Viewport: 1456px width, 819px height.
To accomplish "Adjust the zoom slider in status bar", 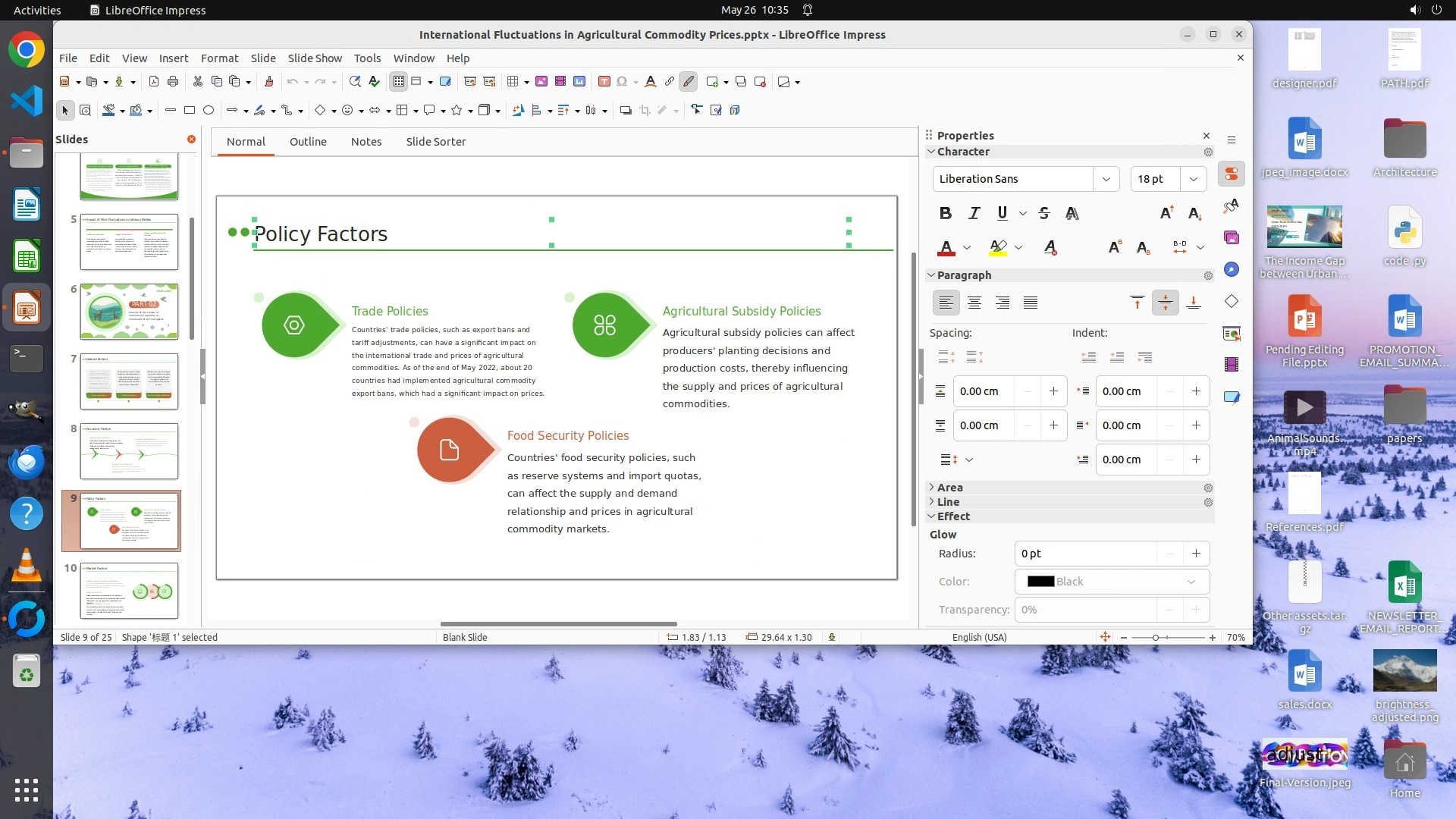I will pyautogui.click(x=1156, y=638).
